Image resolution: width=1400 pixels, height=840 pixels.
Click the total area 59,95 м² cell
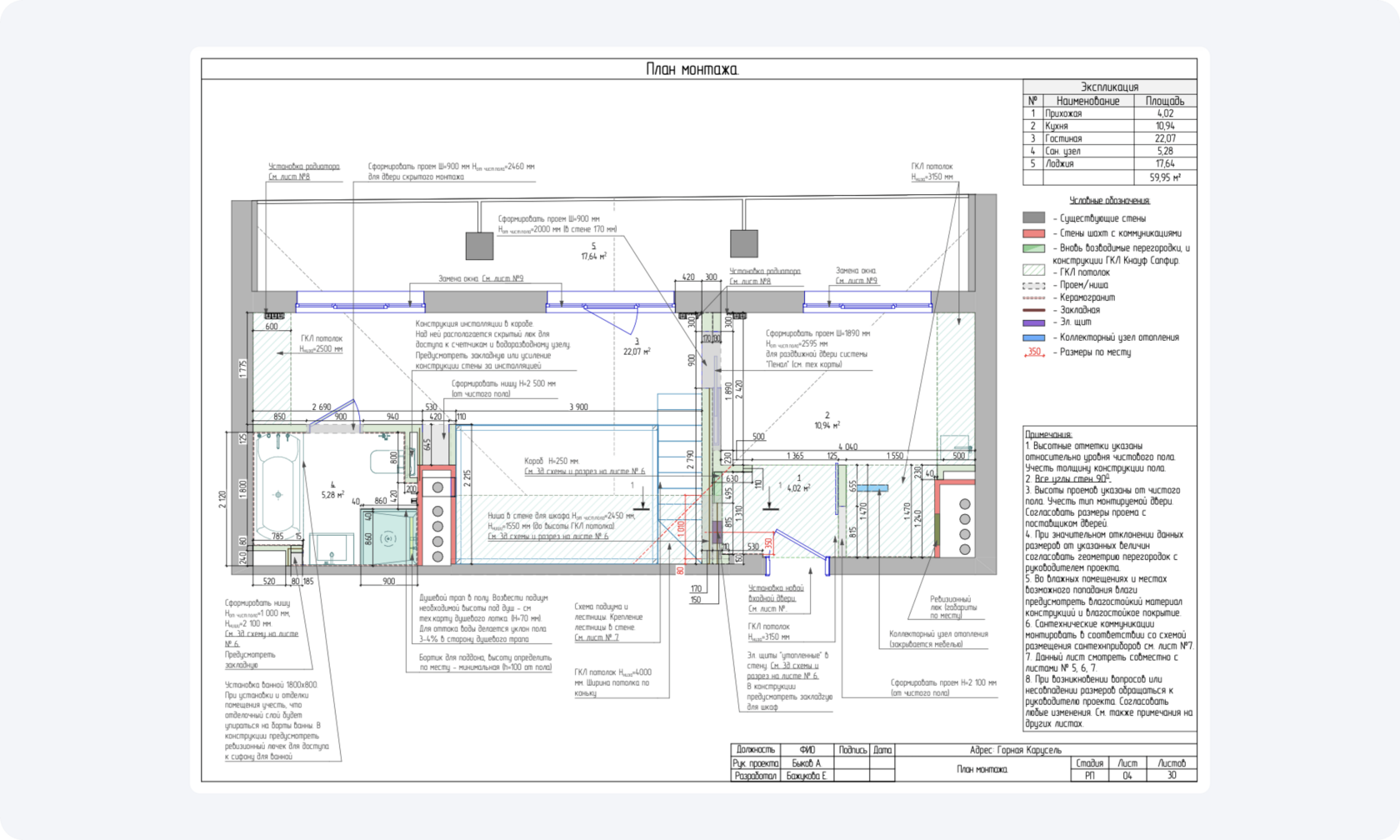[x=1164, y=177]
